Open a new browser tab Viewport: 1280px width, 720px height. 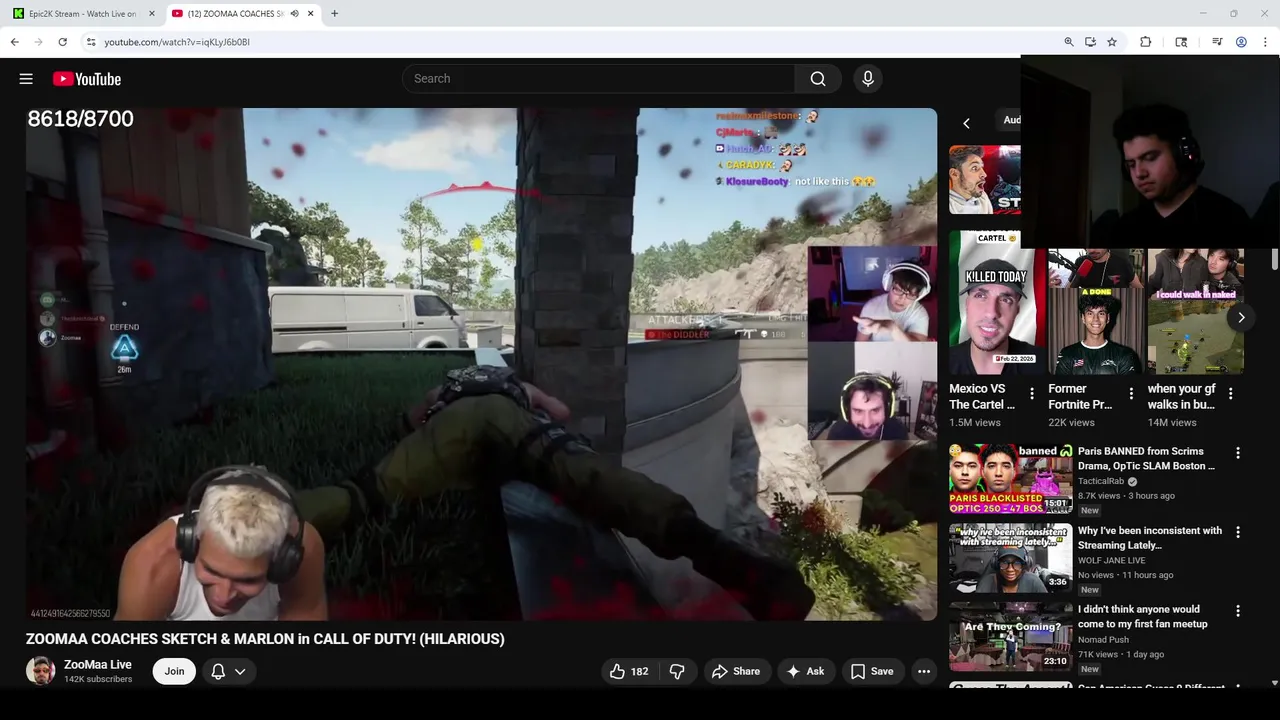tap(334, 14)
